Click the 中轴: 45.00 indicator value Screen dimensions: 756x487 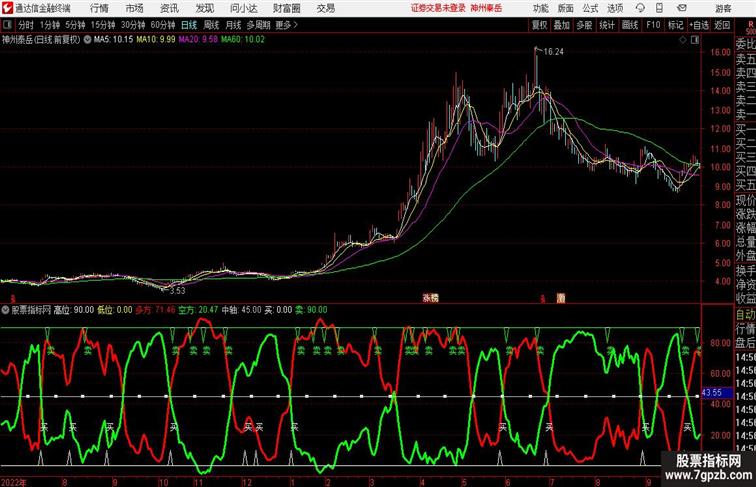click(241, 310)
